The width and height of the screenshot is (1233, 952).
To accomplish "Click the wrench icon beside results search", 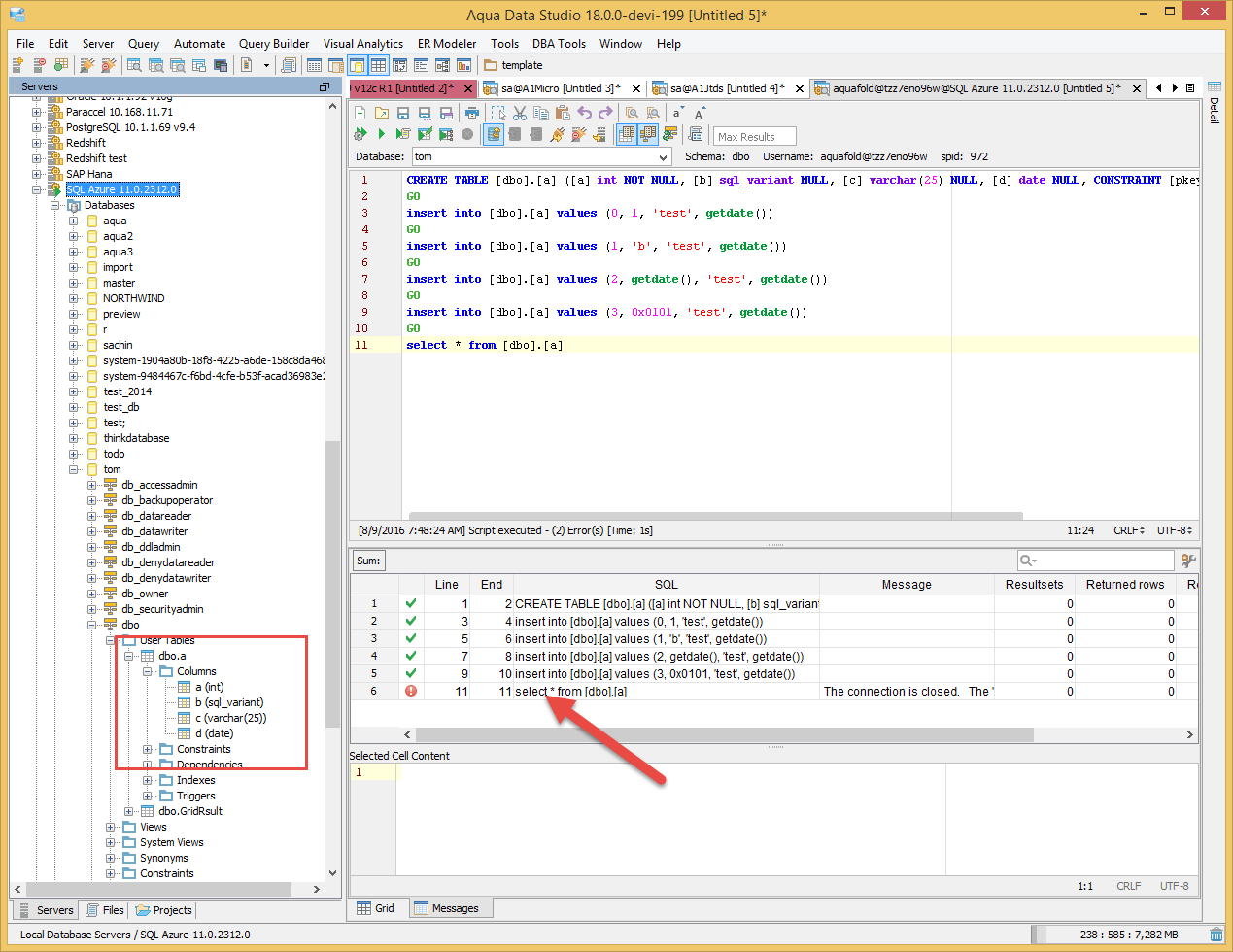I will click(1187, 561).
